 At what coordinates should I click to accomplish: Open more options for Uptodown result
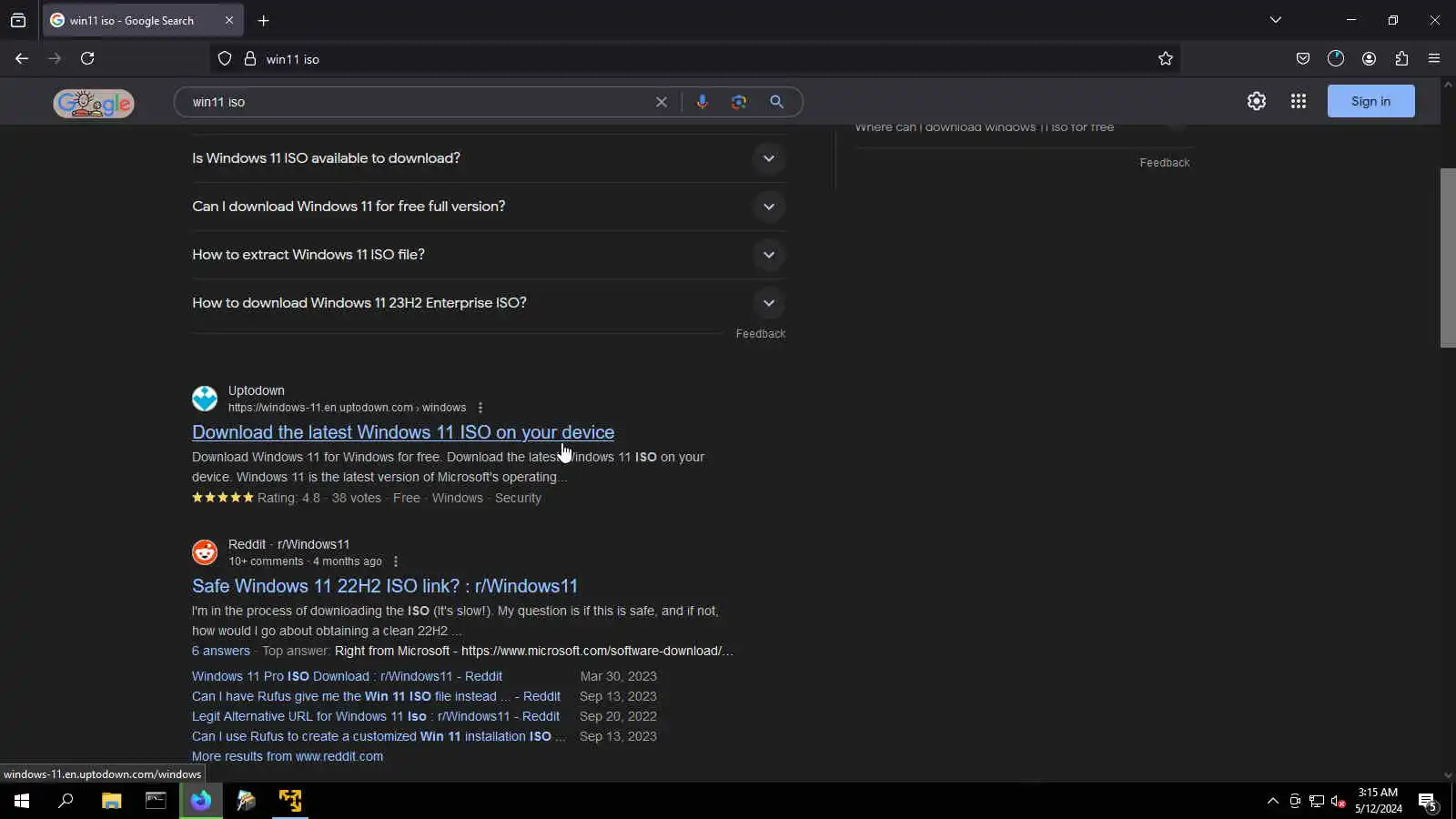tap(480, 408)
